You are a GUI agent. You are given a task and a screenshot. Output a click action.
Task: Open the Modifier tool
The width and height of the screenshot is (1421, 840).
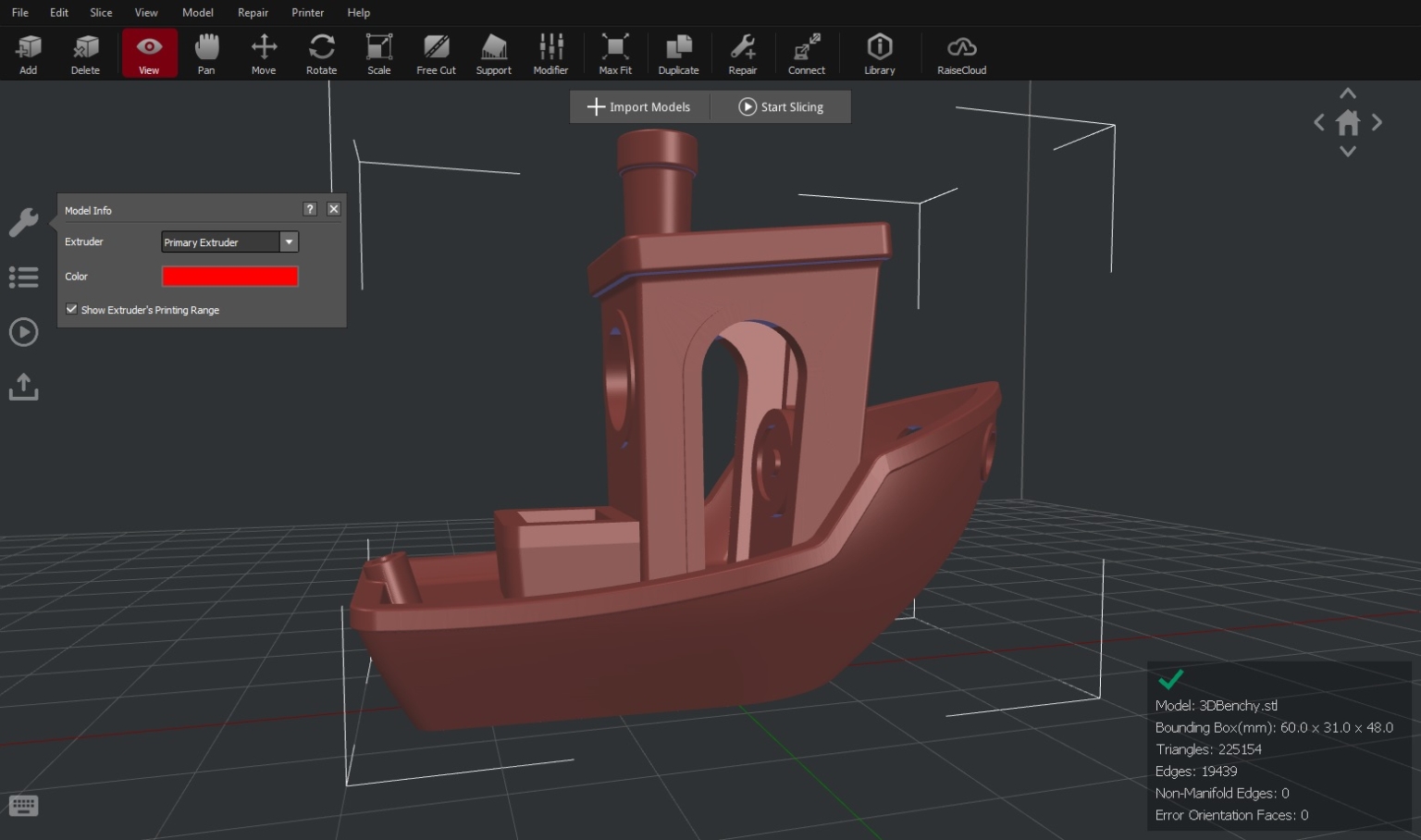point(550,53)
